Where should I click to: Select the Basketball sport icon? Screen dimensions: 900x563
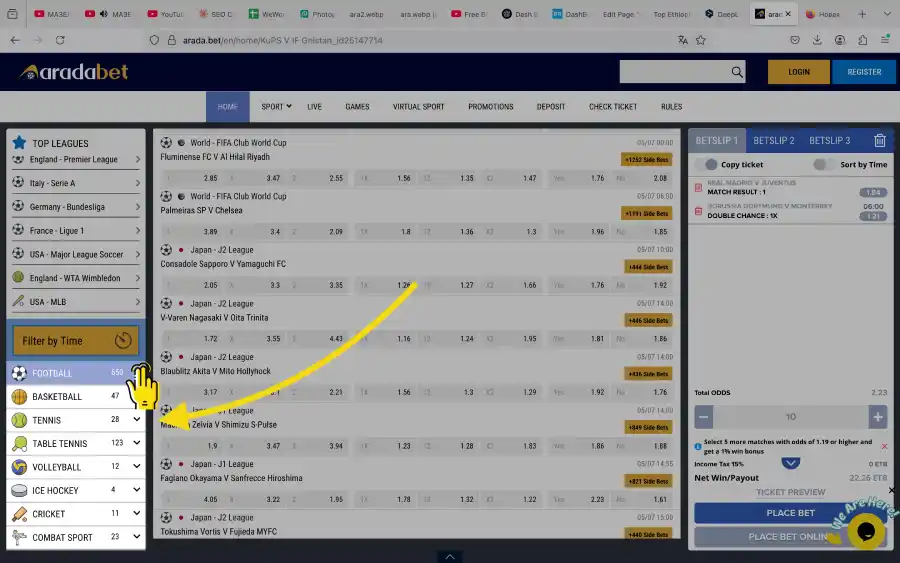[19, 397]
